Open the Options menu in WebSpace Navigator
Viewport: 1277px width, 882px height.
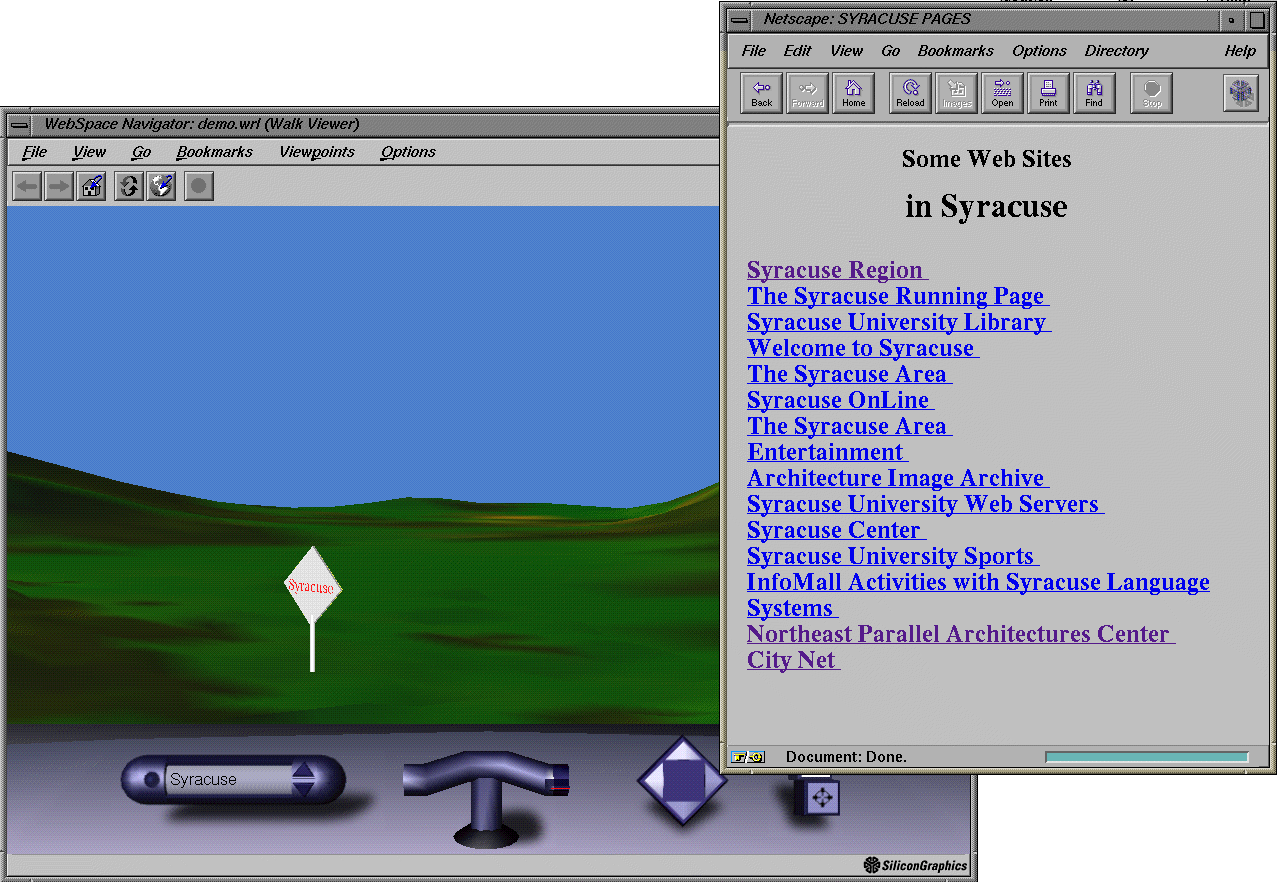pos(408,152)
